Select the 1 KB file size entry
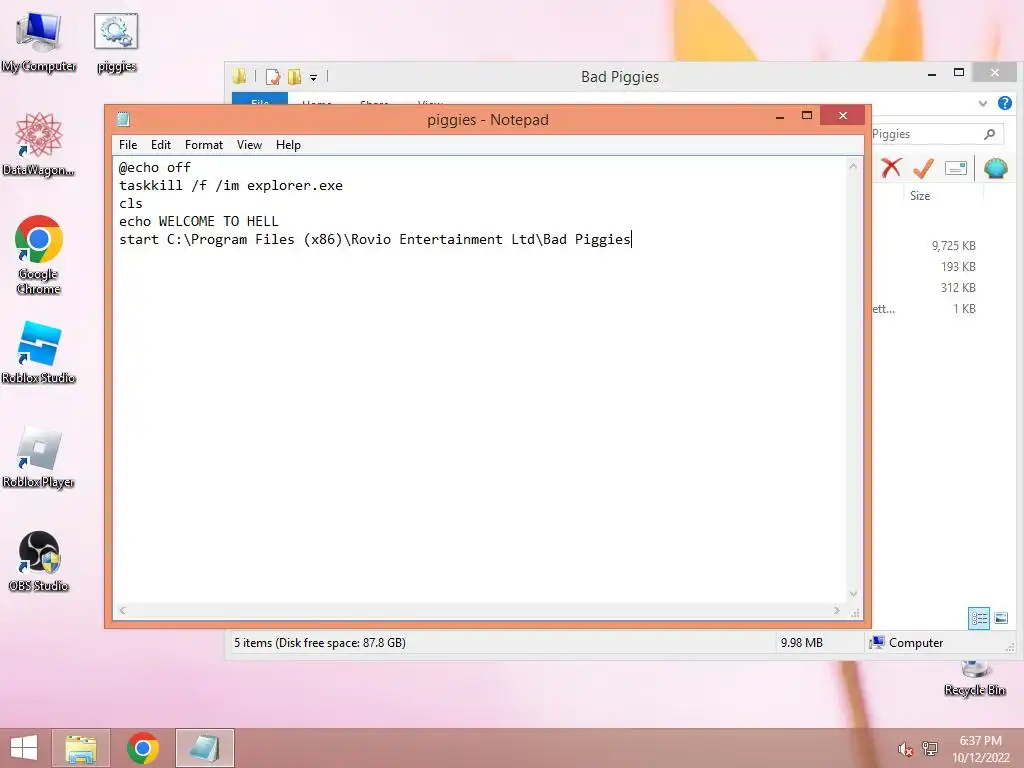 (x=964, y=308)
